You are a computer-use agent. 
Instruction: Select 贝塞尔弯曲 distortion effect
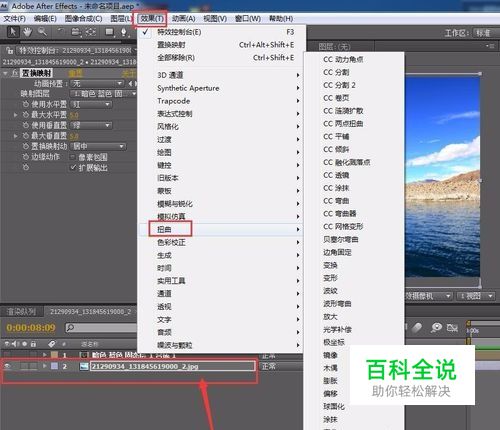tap(354, 239)
